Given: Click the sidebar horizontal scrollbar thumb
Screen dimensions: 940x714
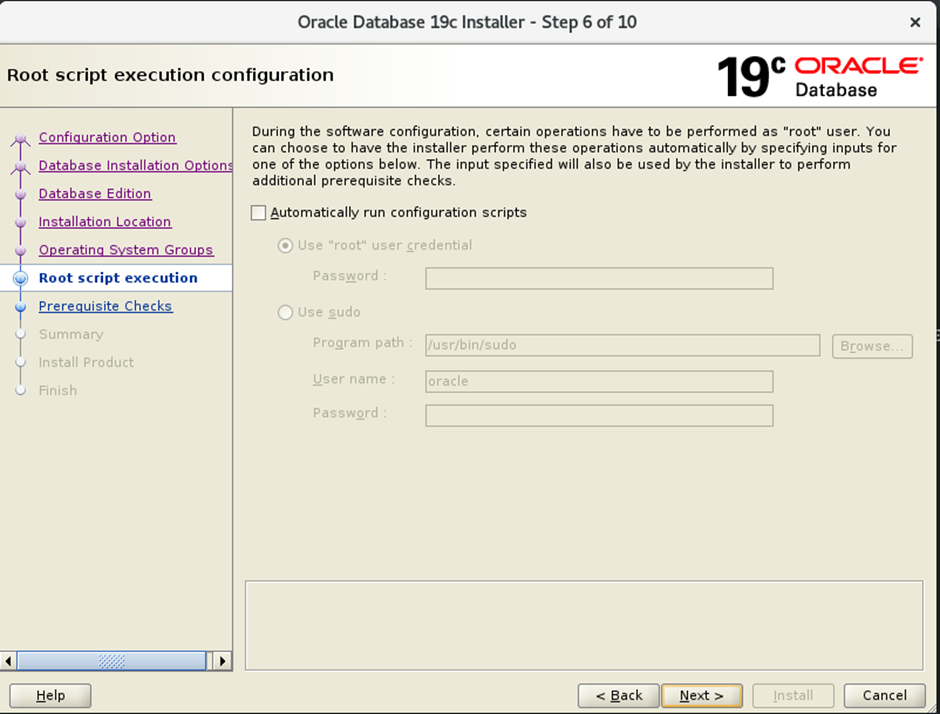Looking at the screenshot, I should pyautogui.click(x=112, y=661).
